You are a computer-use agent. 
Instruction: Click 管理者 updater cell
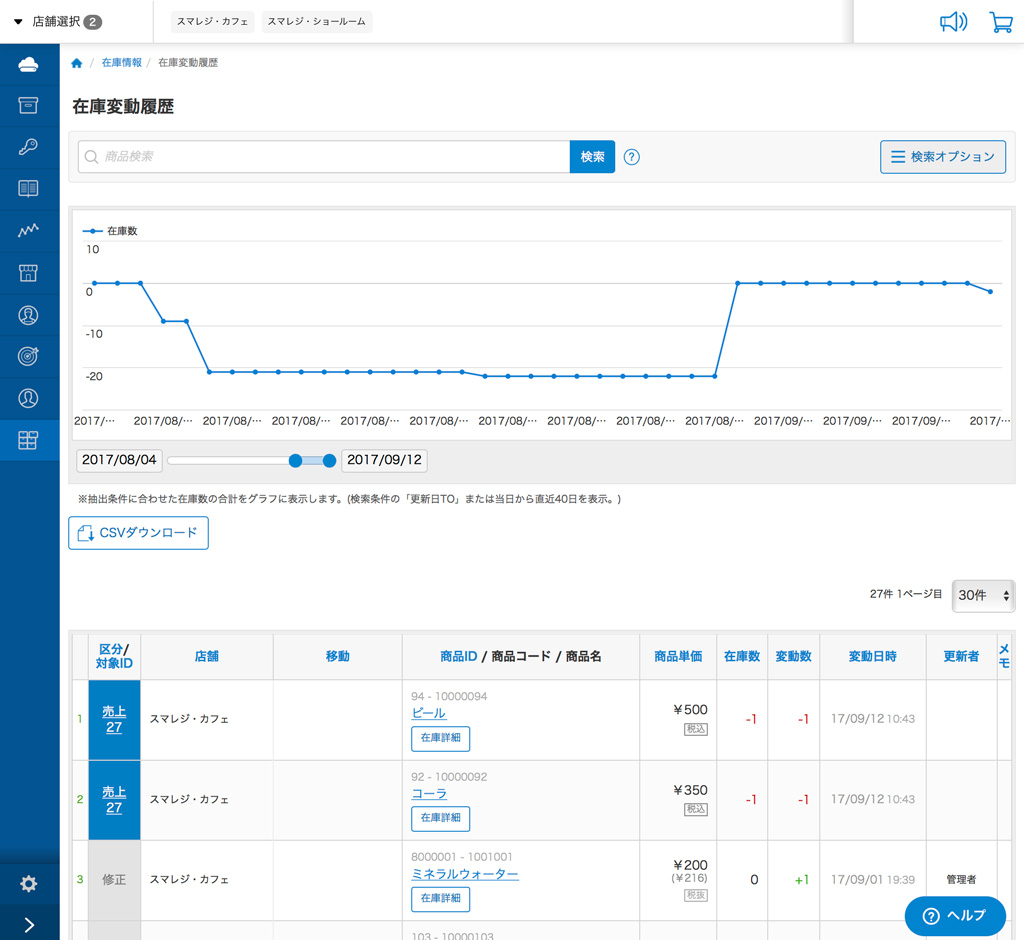coord(961,880)
